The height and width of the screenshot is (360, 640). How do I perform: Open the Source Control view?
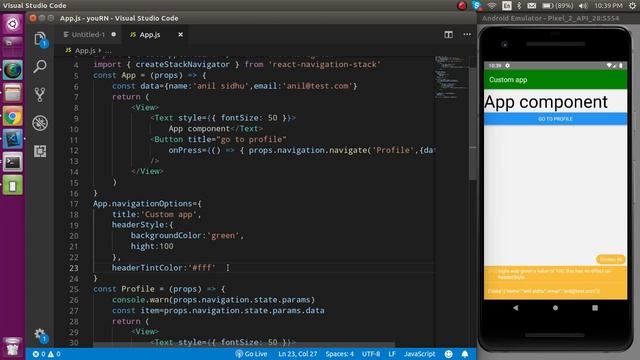coord(40,95)
